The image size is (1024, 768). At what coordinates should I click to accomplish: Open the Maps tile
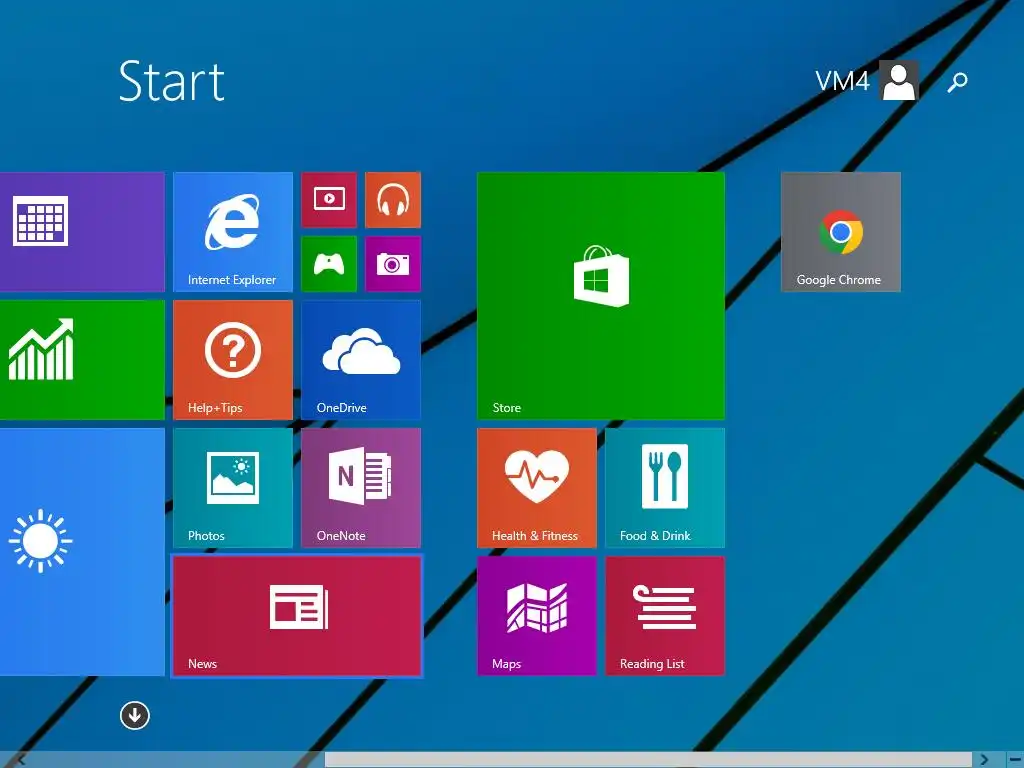click(x=537, y=616)
